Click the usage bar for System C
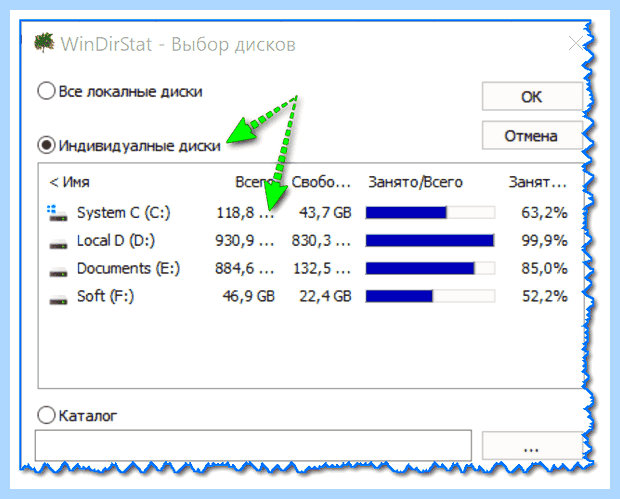620x499 pixels. (430, 213)
